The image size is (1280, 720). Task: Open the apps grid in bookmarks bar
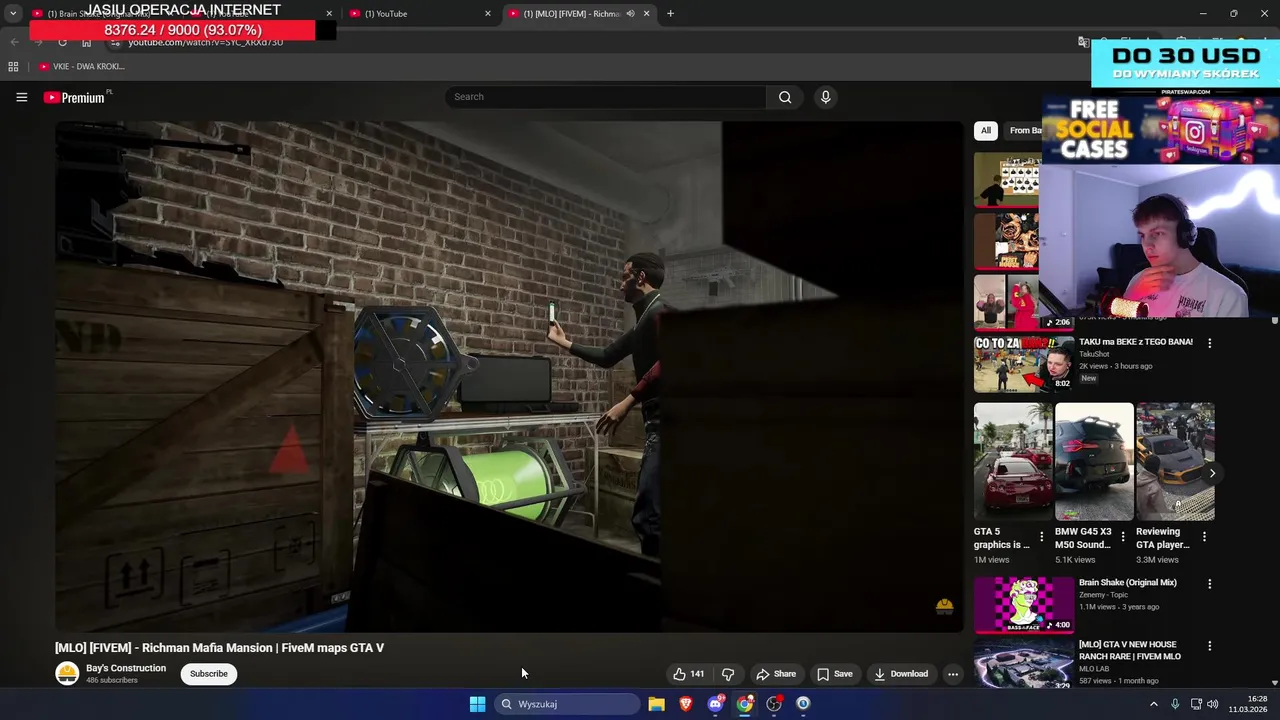click(13, 66)
